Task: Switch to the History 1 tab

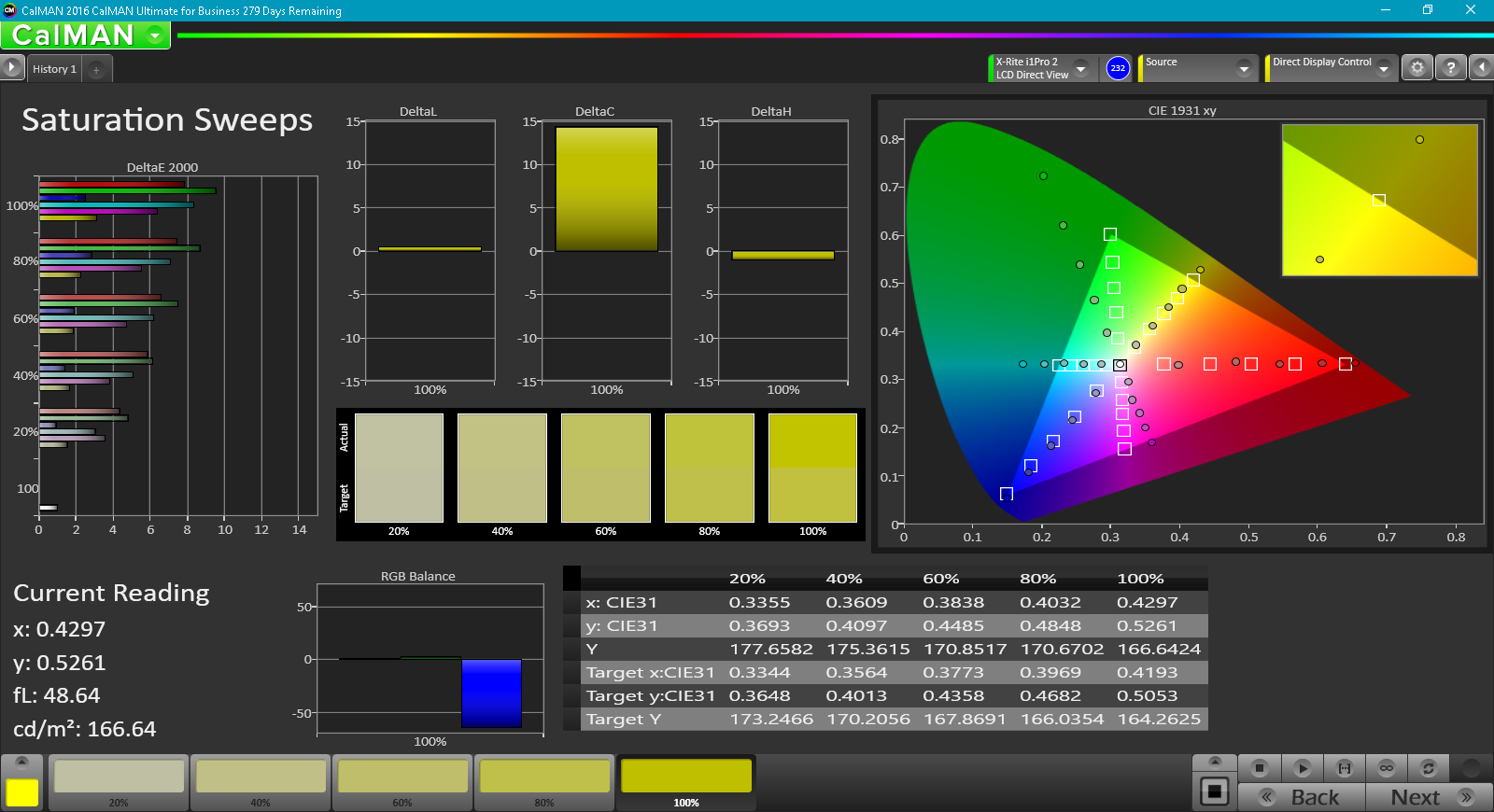Action: (x=54, y=69)
